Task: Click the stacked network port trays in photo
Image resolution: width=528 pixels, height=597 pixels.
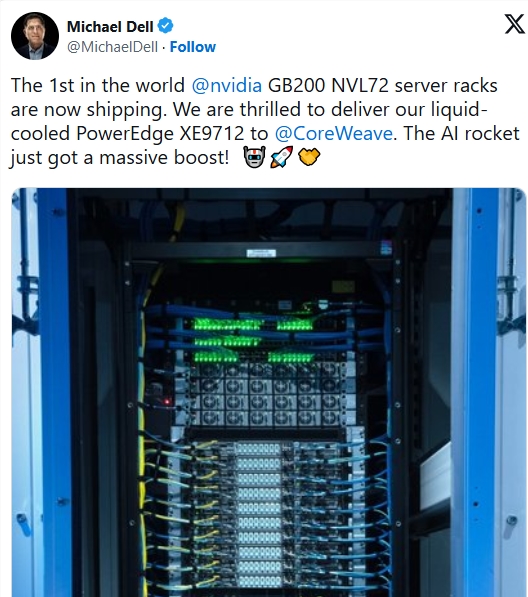Action: pos(259,516)
